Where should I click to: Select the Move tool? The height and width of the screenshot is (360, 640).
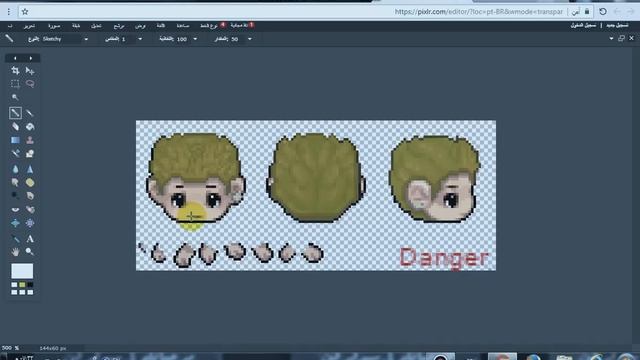coord(30,71)
